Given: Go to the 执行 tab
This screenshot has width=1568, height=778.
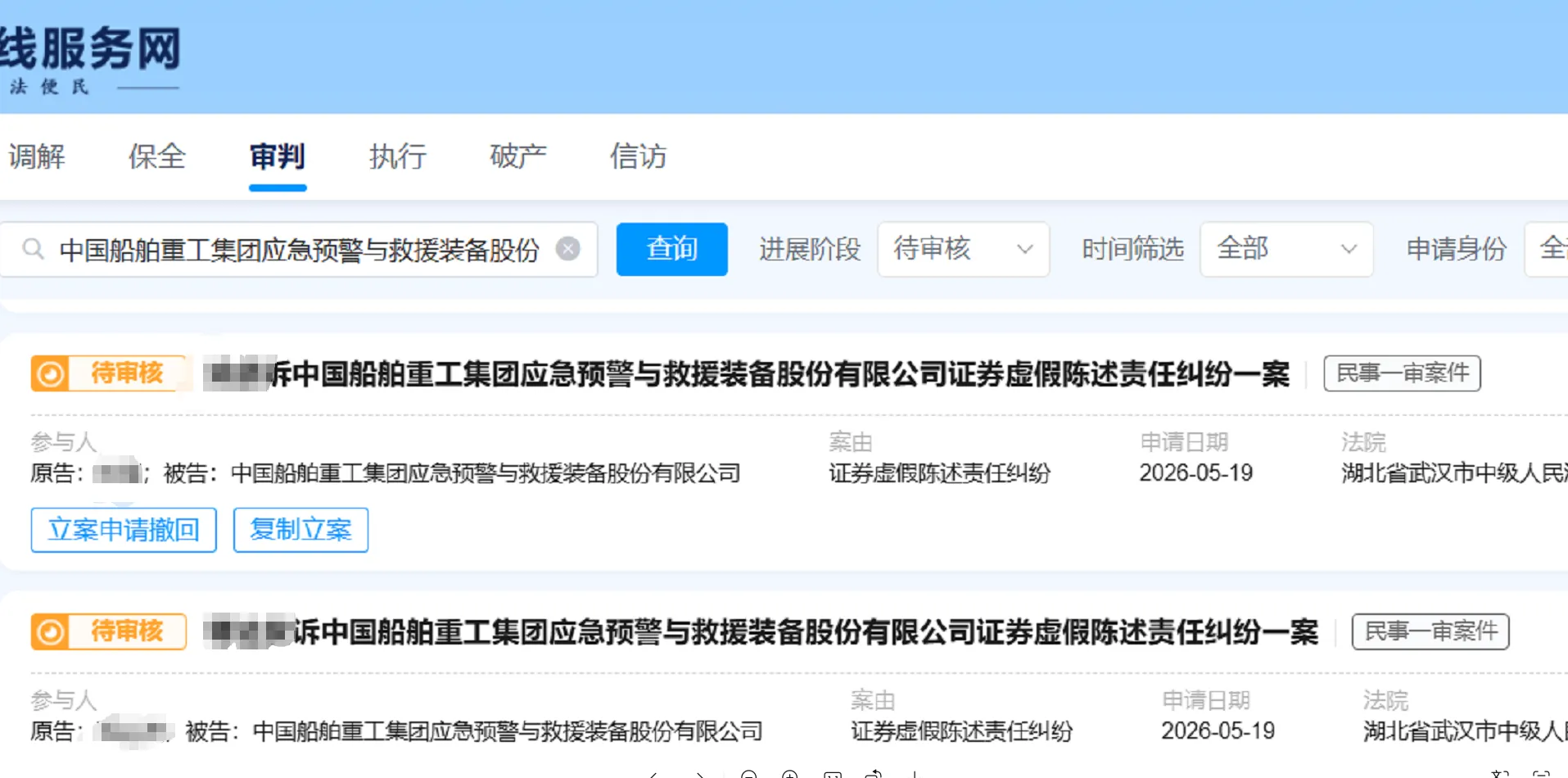Looking at the screenshot, I should pyautogui.click(x=398, y=156).
